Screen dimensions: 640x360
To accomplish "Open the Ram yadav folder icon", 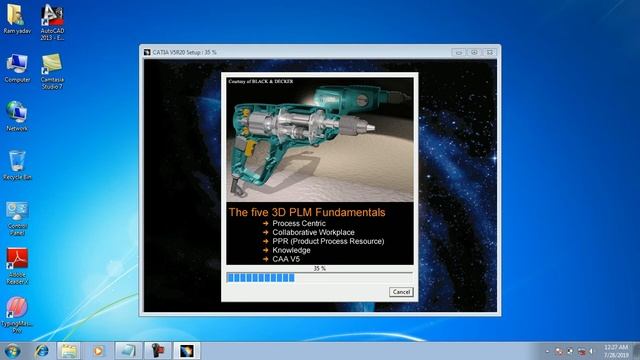I will [x=17, y=19].
